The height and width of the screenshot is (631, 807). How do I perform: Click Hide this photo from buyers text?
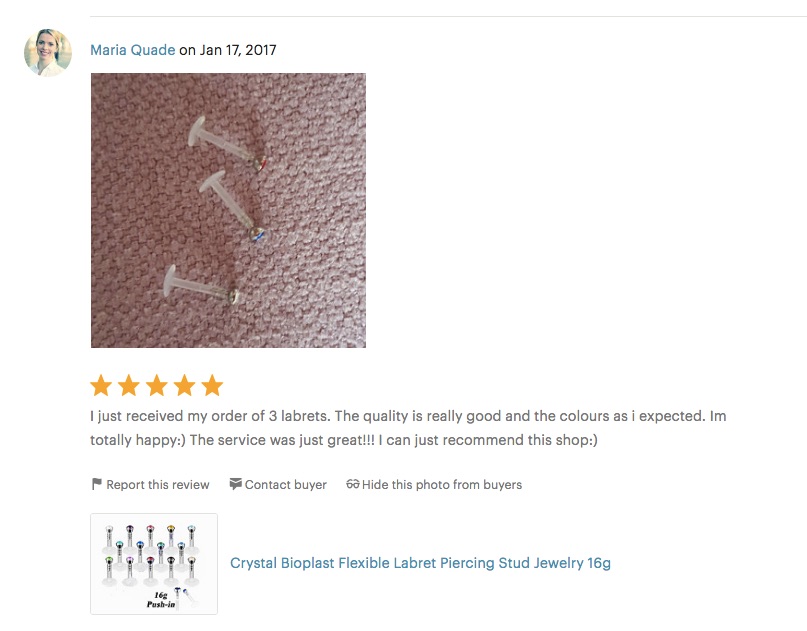[x=442, y=485]
